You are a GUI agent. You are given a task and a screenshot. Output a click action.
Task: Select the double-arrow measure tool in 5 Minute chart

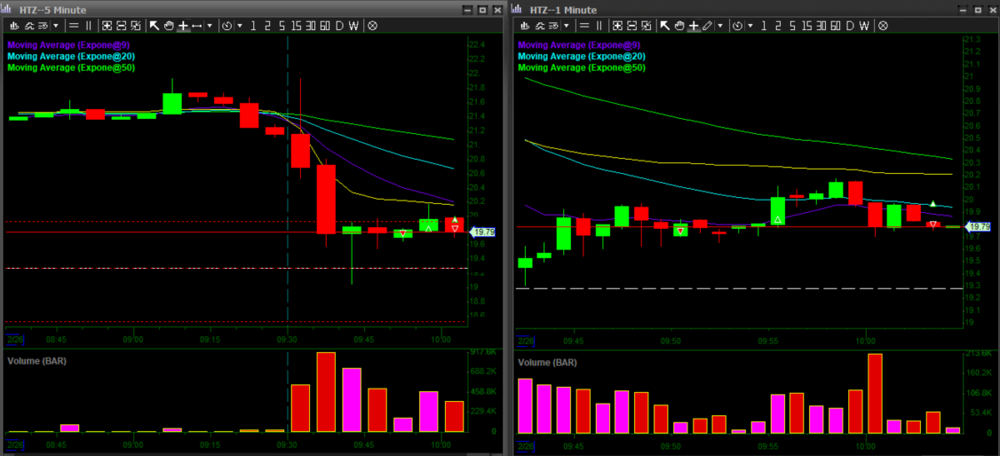coord(197,24)
